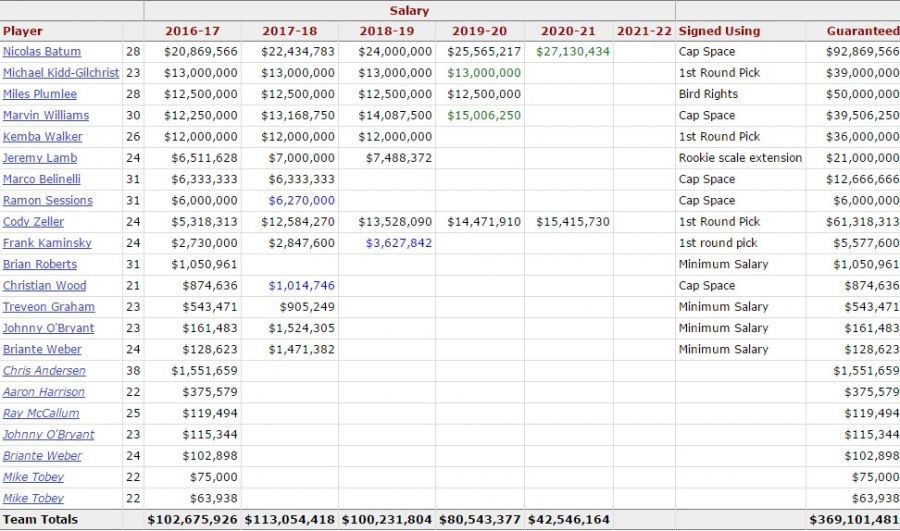
Task: Open Briante Weber link in $128,623 row
Action: click(42, 349)
